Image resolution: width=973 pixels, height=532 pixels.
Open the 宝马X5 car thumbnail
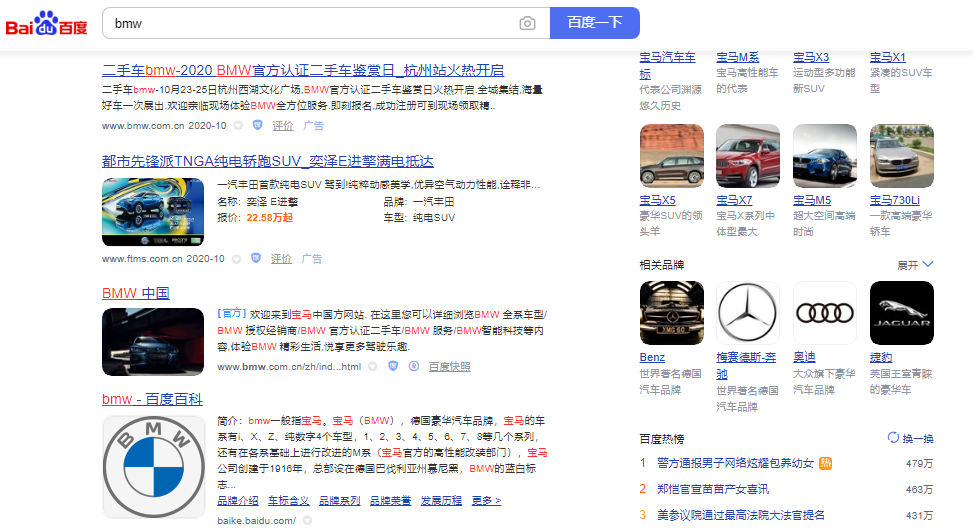click(x=671, y=155)
